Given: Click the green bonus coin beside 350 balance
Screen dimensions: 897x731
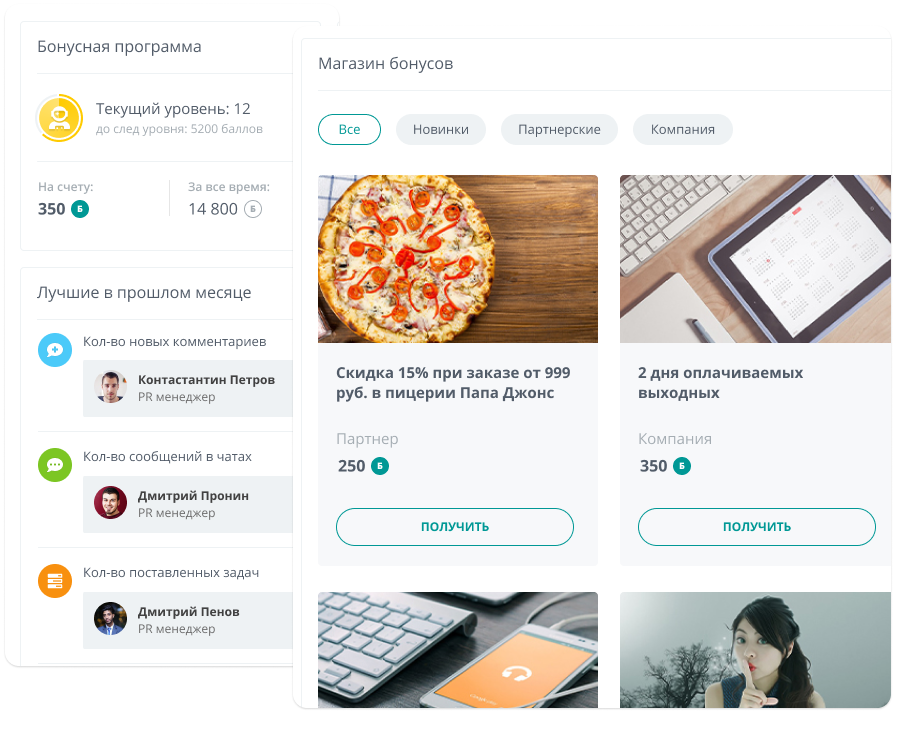Looking at the screenshot, I should click(80, 209).
